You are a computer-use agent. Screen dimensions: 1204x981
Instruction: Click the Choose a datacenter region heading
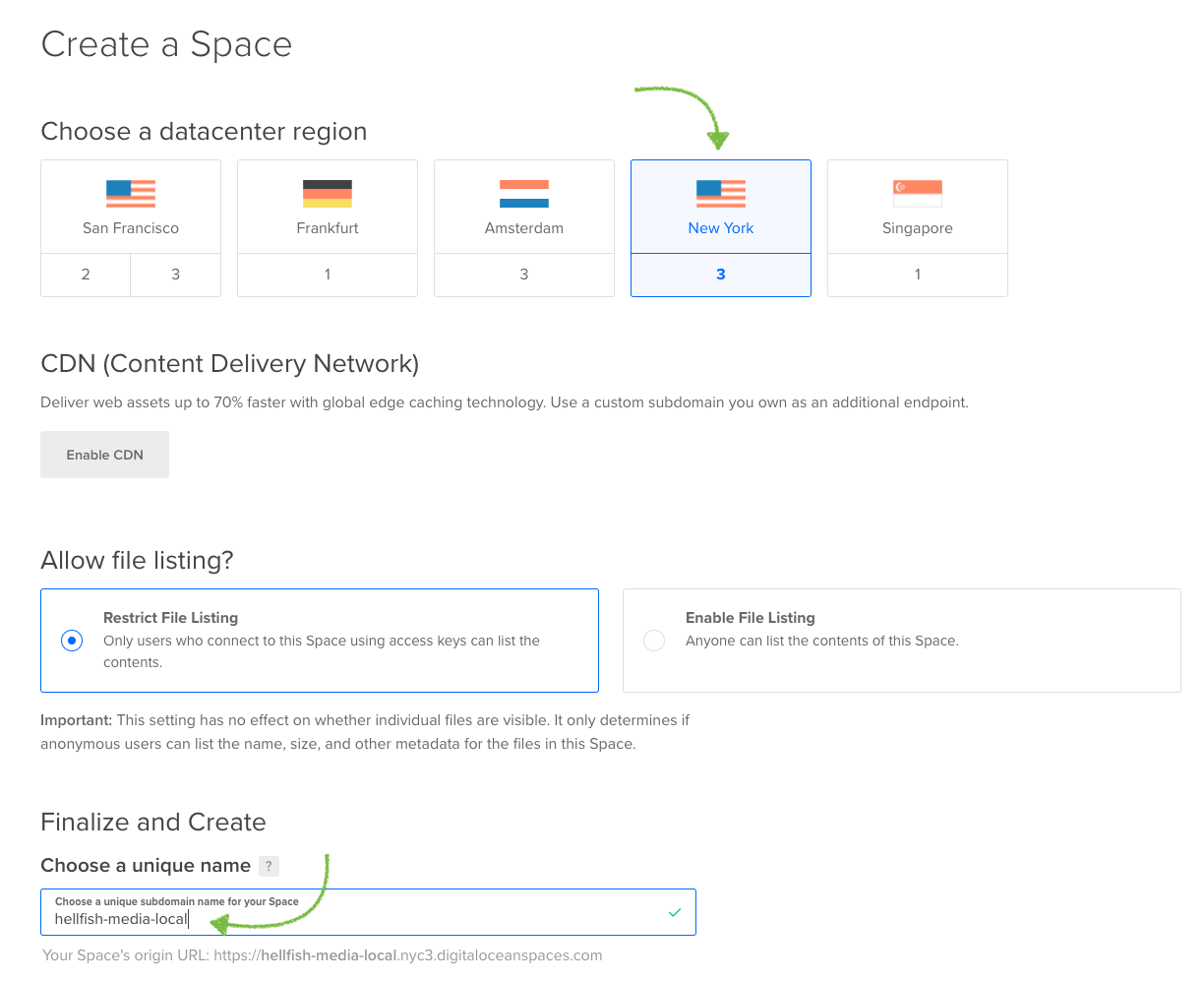pyautogui.click(x=204, y=132)
